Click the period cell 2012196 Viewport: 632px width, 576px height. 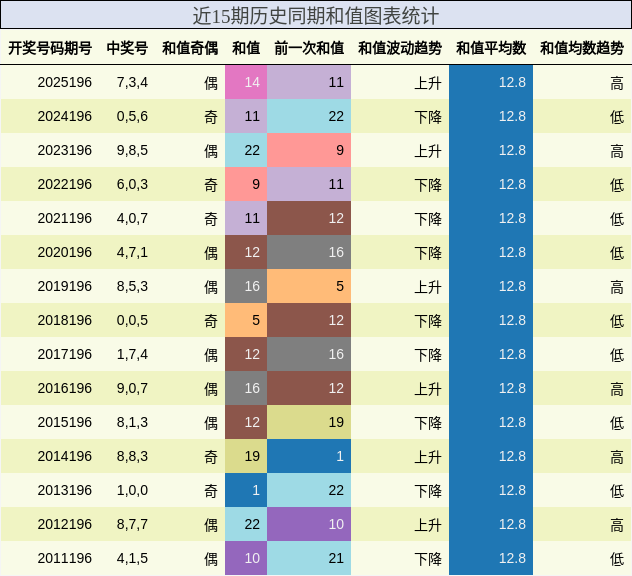click(65, 524)
